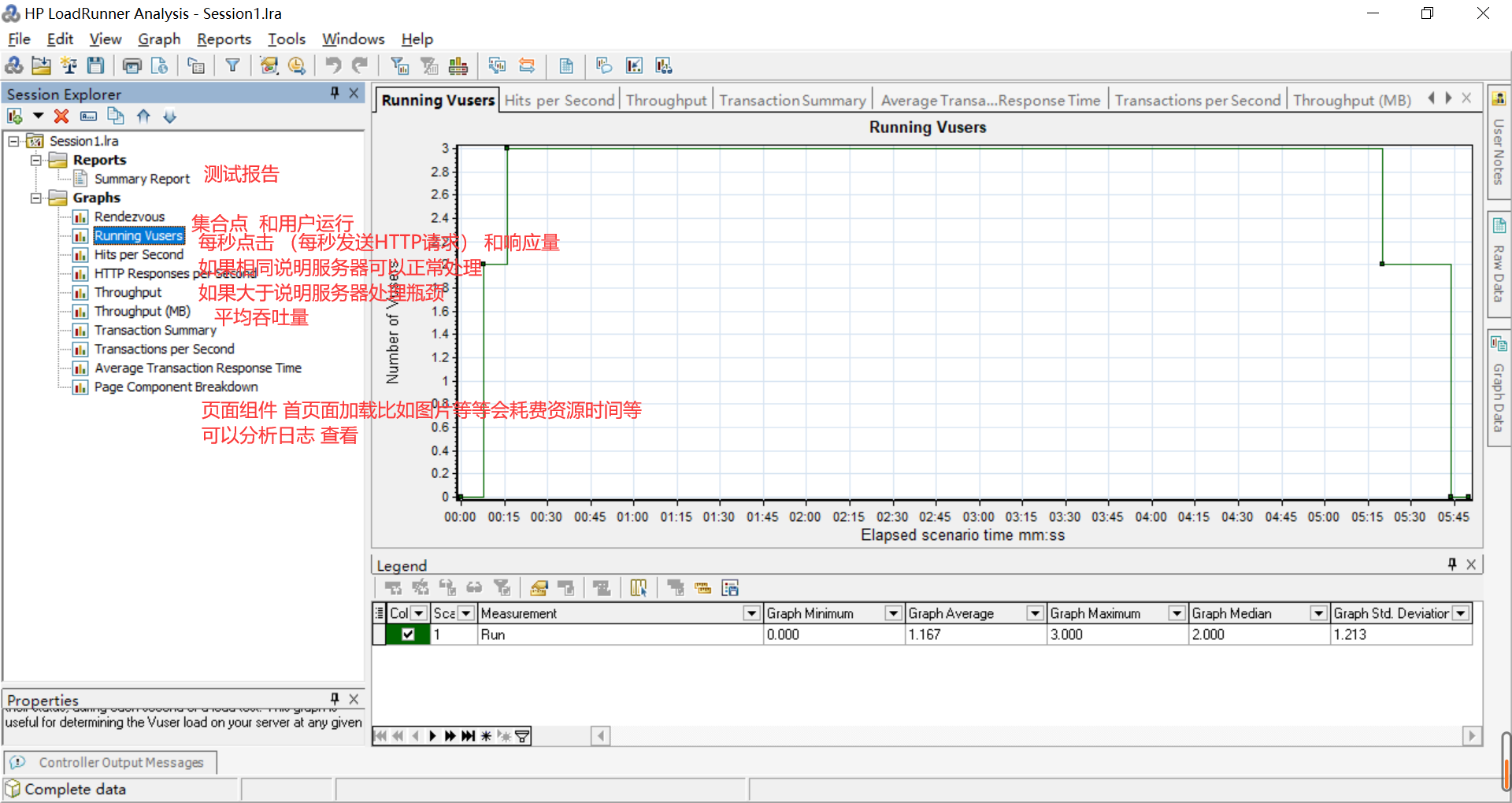The height and width of the screenshot is (803, 1512).
Task: Click the yellow ruler icon in Legend toolbar
Action: point(703,588)
